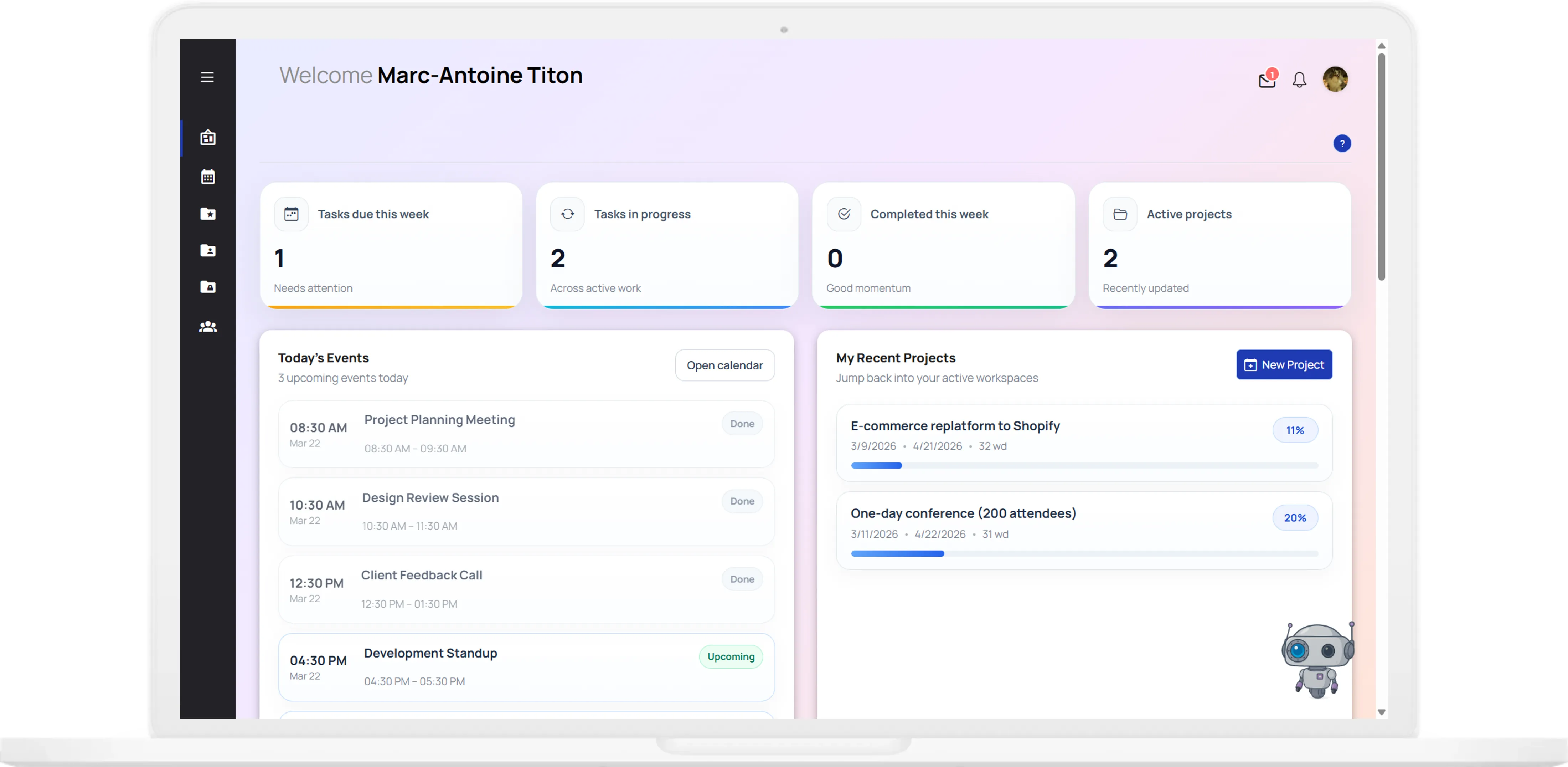The height and width of the screenshot is (767, 1568).
Task: Open the contacts folder sidebar icon
Action: click(x=207, y=250)
